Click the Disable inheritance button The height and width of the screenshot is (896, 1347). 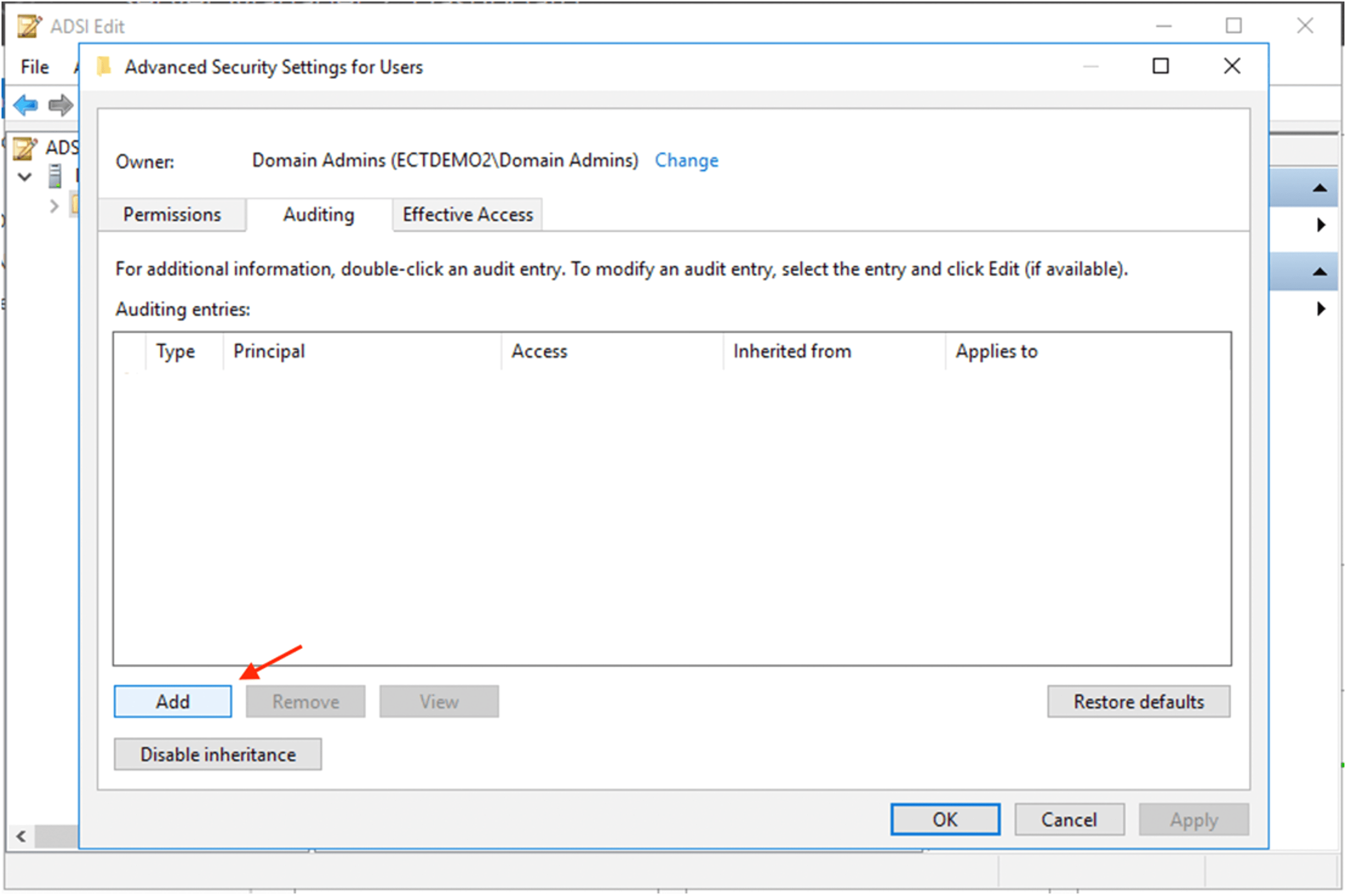218,755
